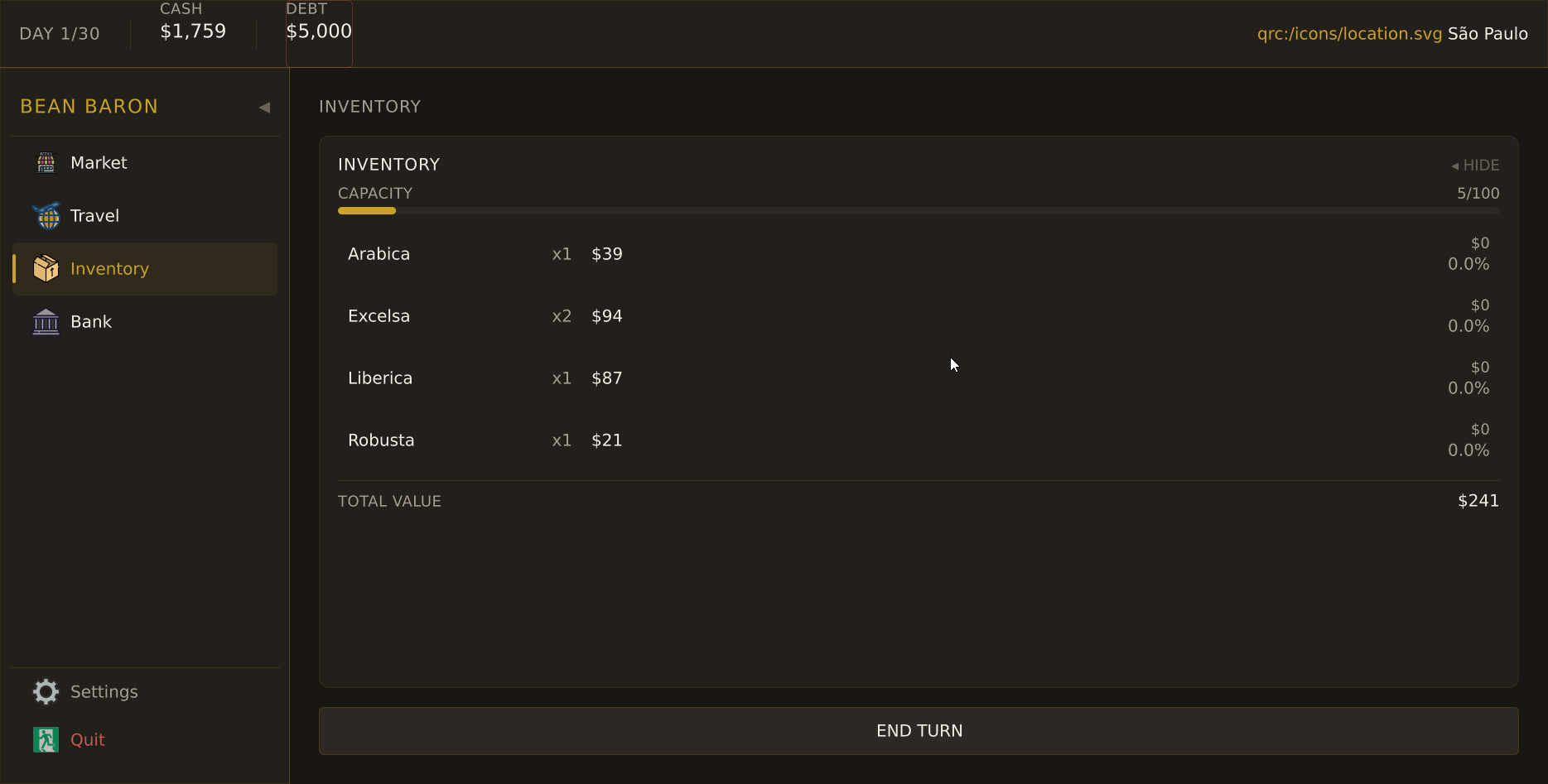The image size is (1548, 784).
Task: Click the São Paulo location label
Action: coord(1487,34)
